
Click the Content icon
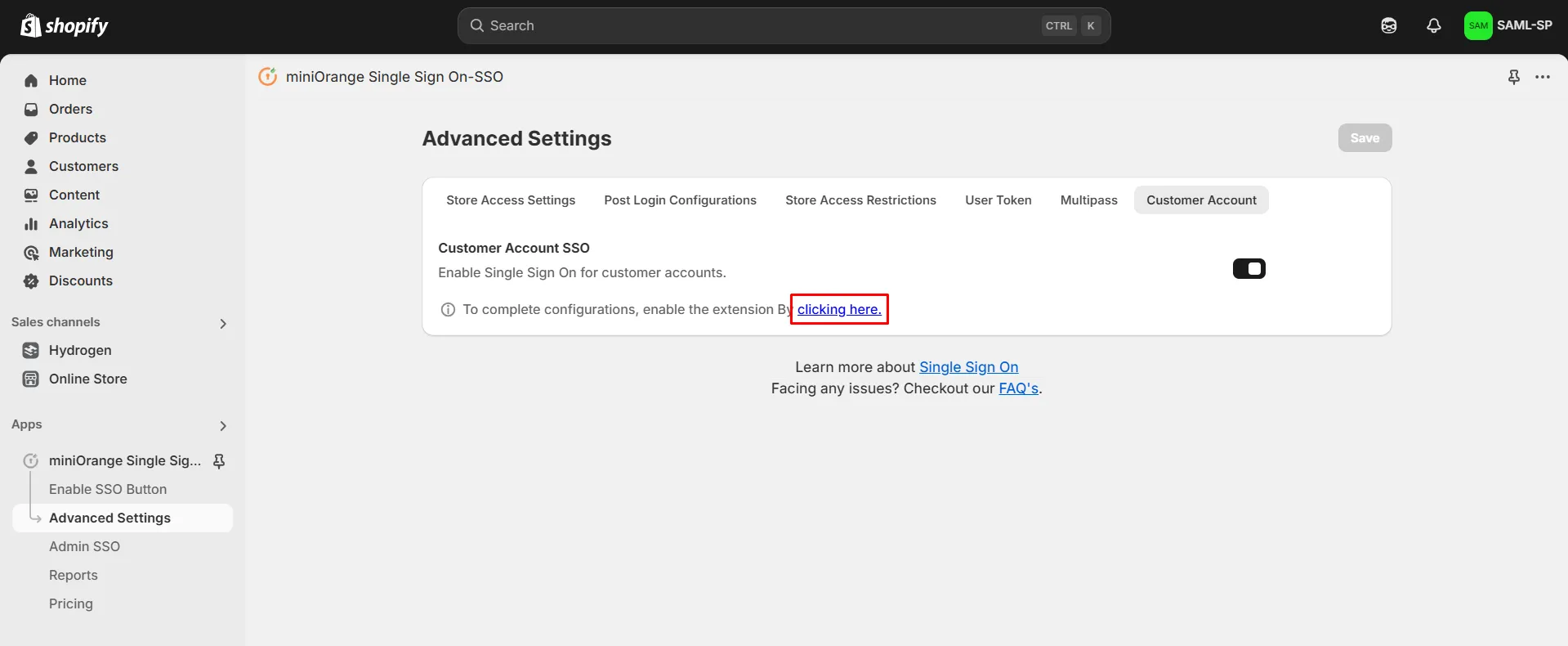(x=31, y=195)
